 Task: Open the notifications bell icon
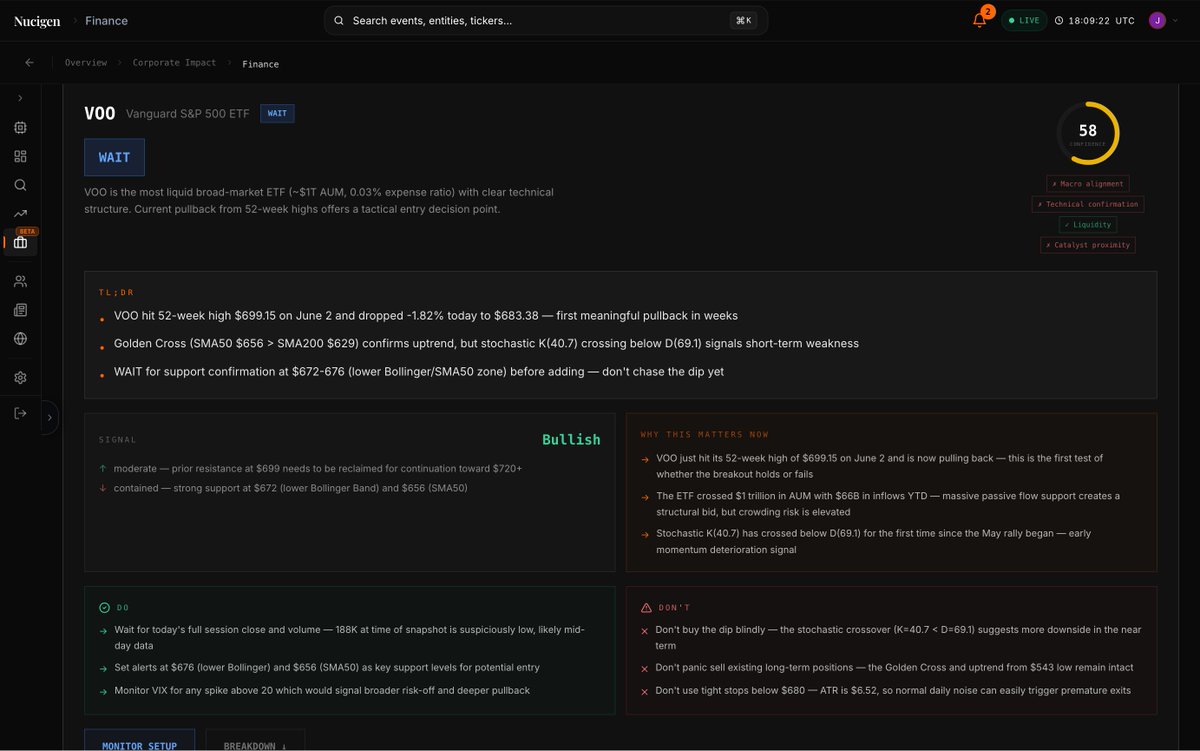pos(980,20)
